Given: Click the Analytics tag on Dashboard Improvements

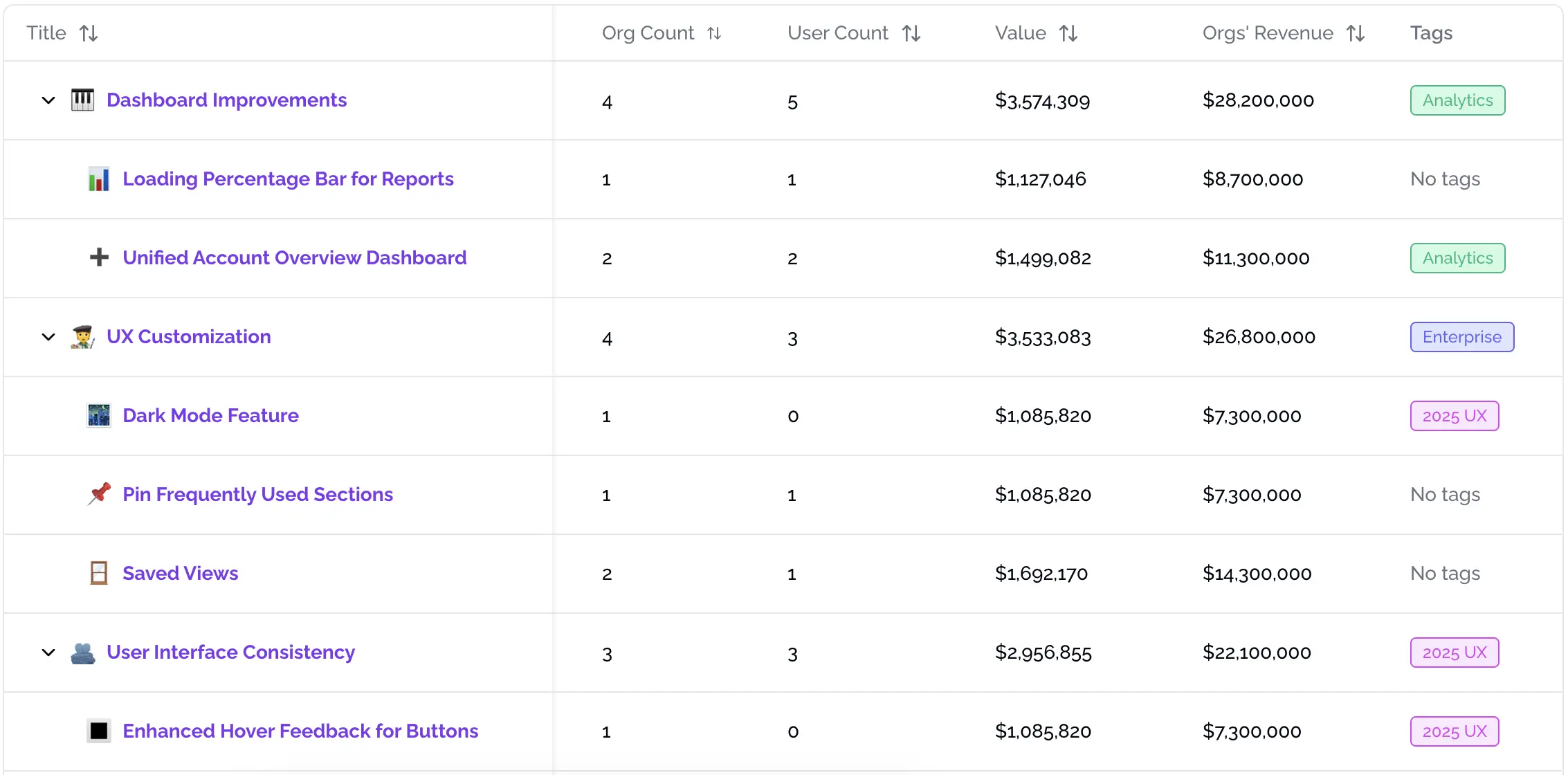Looking at the screenshot, I should pyautogui.click(x=1457, y=100).
